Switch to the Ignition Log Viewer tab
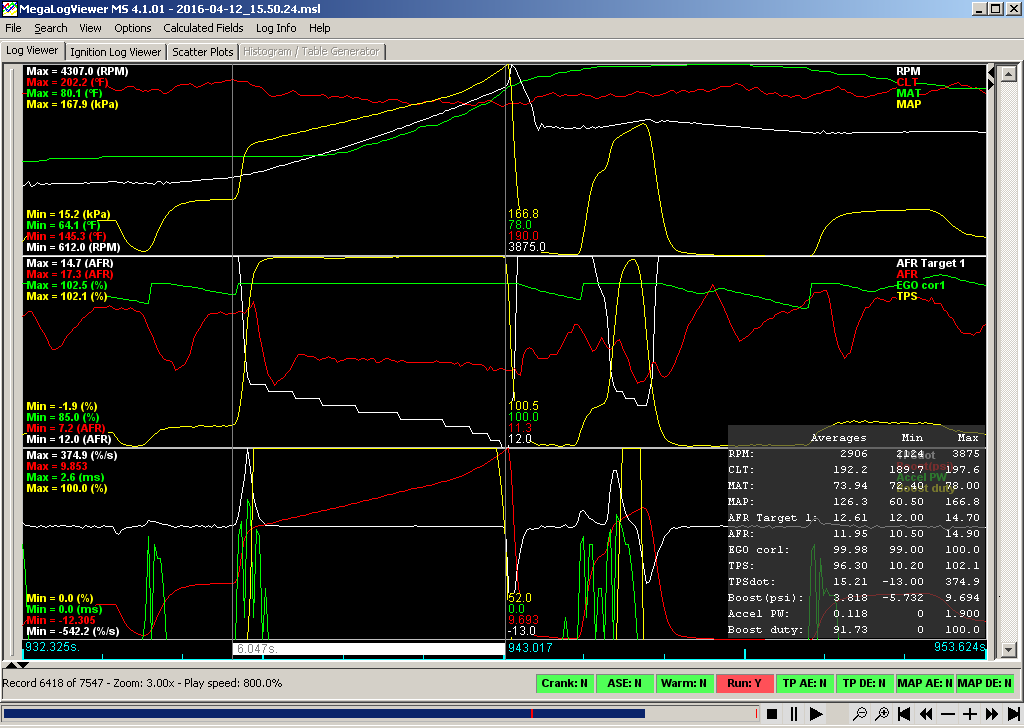This screenshot has width=1024, height=728. pos(116,51)
